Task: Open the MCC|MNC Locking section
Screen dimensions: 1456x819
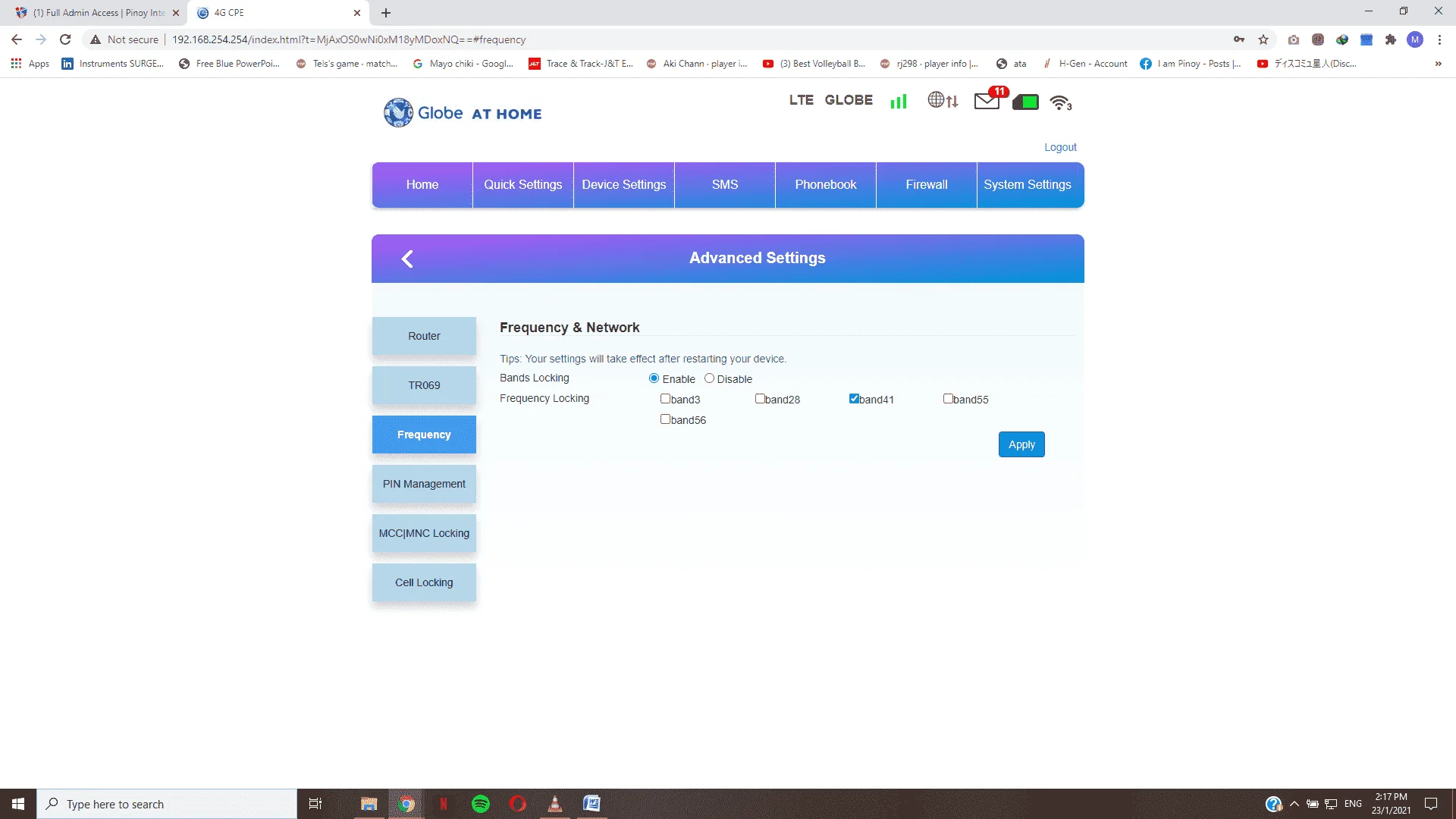Action: click(424, 533)
